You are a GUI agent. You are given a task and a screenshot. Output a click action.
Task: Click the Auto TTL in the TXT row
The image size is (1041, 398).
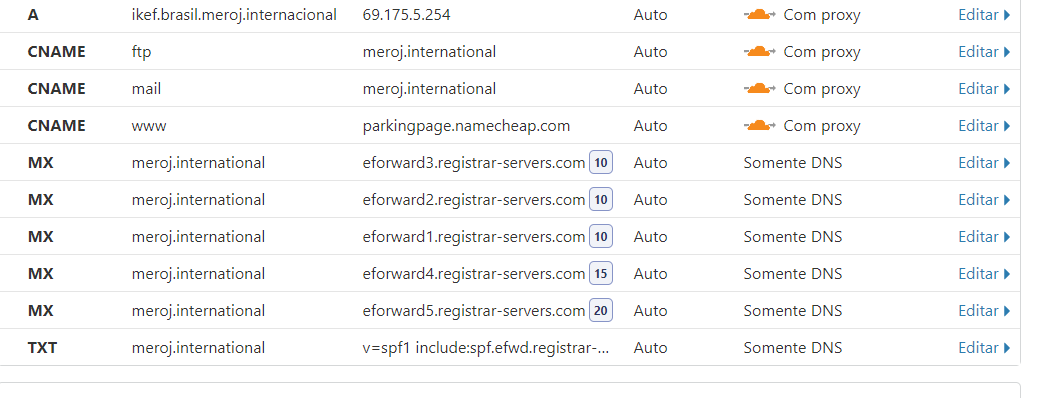point(650,348)
